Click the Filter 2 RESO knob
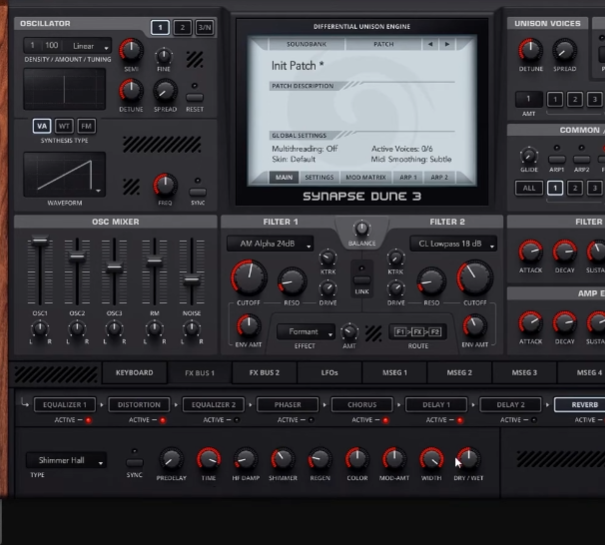Viewport: 605px width, 545px height. tap(431, 282)
